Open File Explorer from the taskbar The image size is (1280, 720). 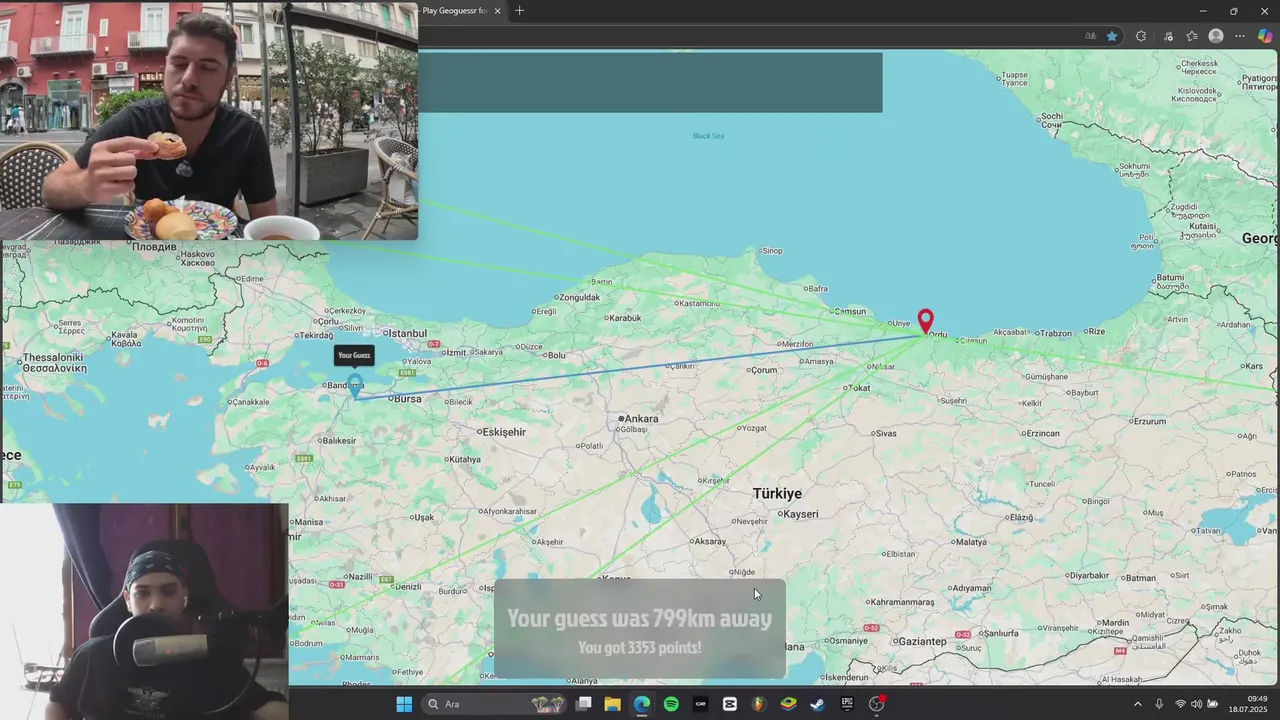click(x=613, y=704)
